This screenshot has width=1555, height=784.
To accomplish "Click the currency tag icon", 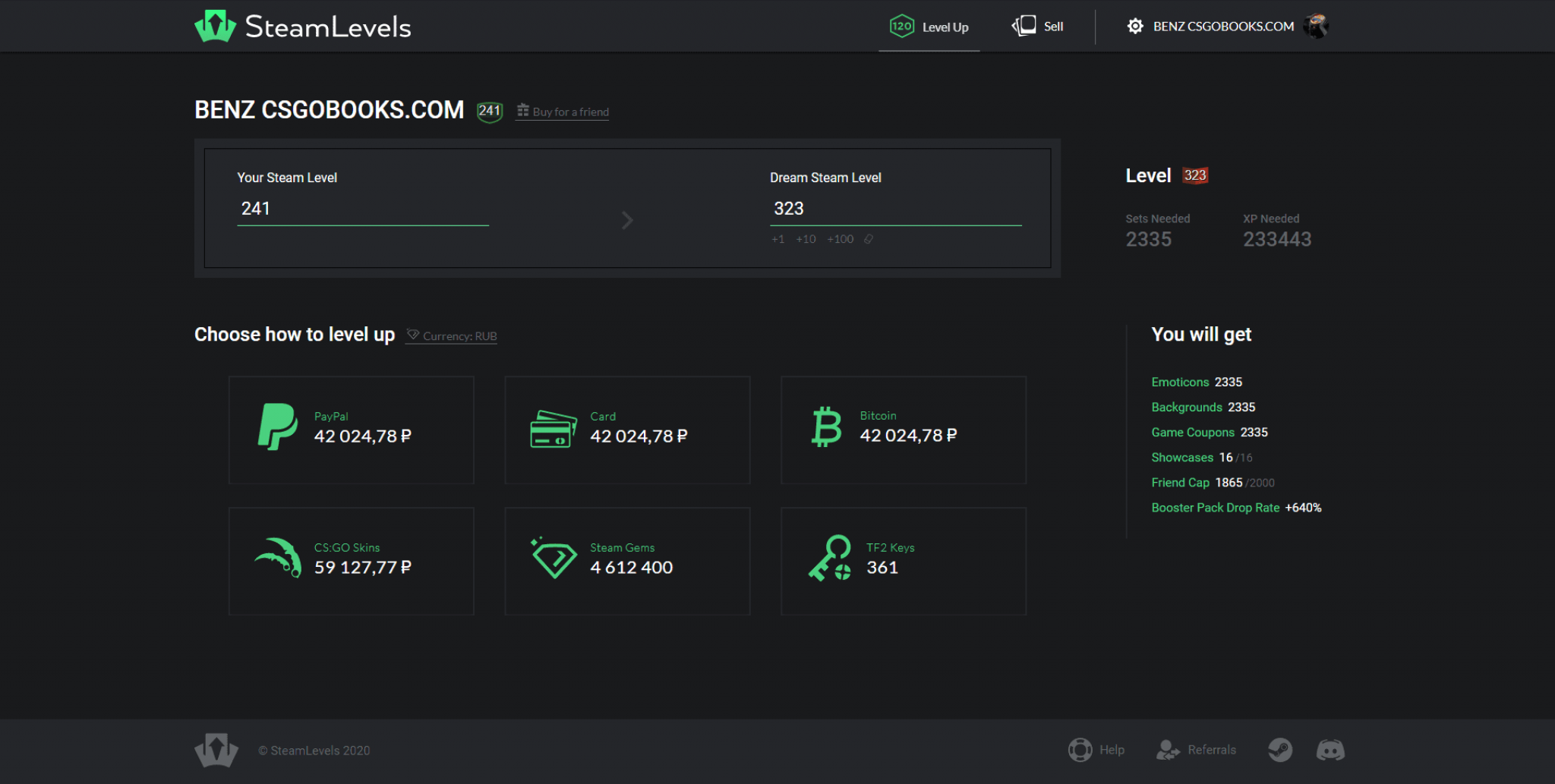I will [413, 335].
